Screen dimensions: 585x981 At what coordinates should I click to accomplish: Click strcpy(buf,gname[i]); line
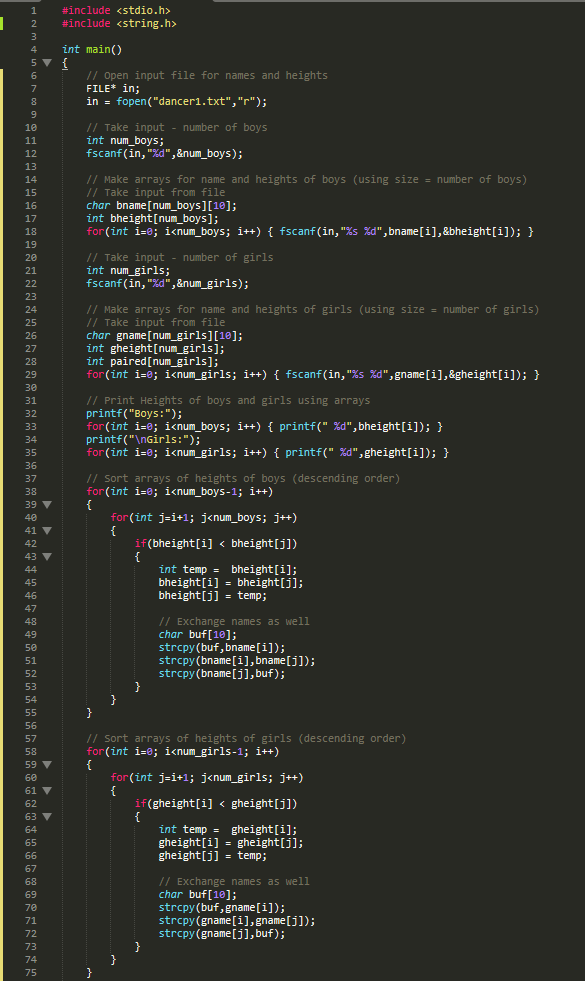click(x=222, y=908)
